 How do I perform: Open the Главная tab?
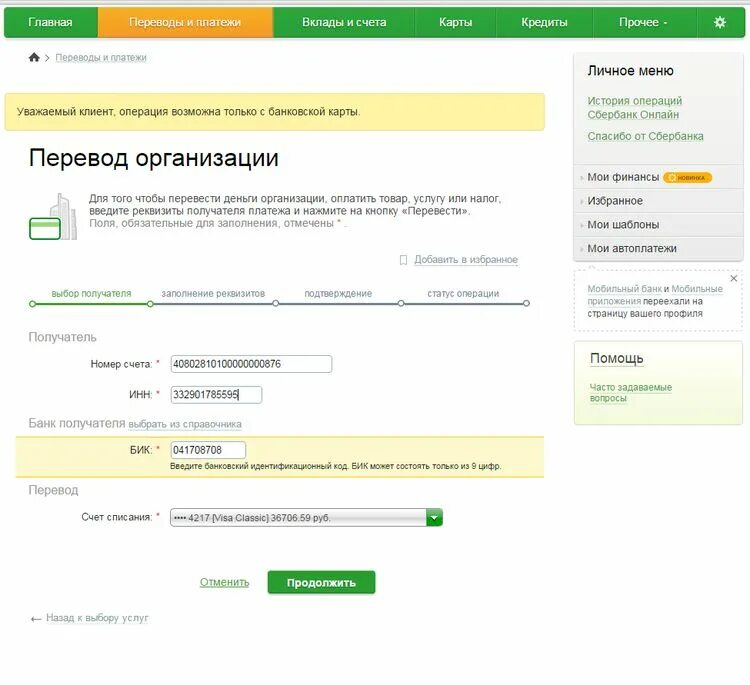[x=50, y=22]
